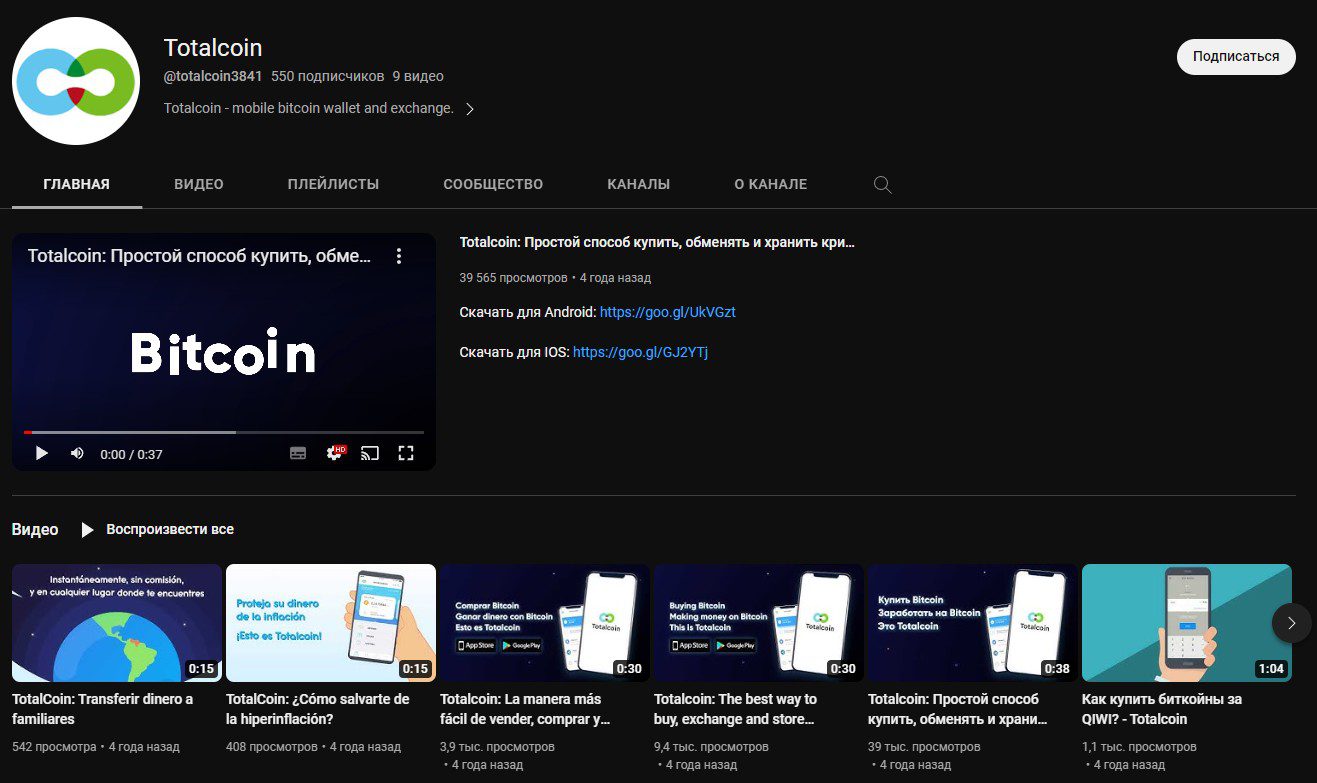
Task: Click the Totalcoin channel avatar logo
Action: pos(76,81)
